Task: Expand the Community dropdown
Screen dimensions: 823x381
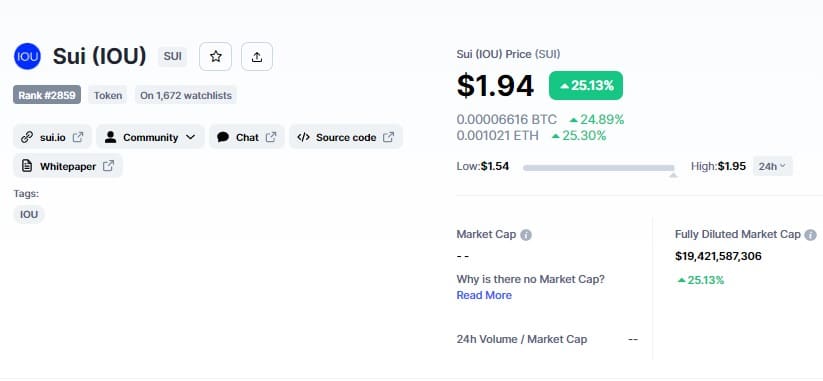Action: pos(150,137)
